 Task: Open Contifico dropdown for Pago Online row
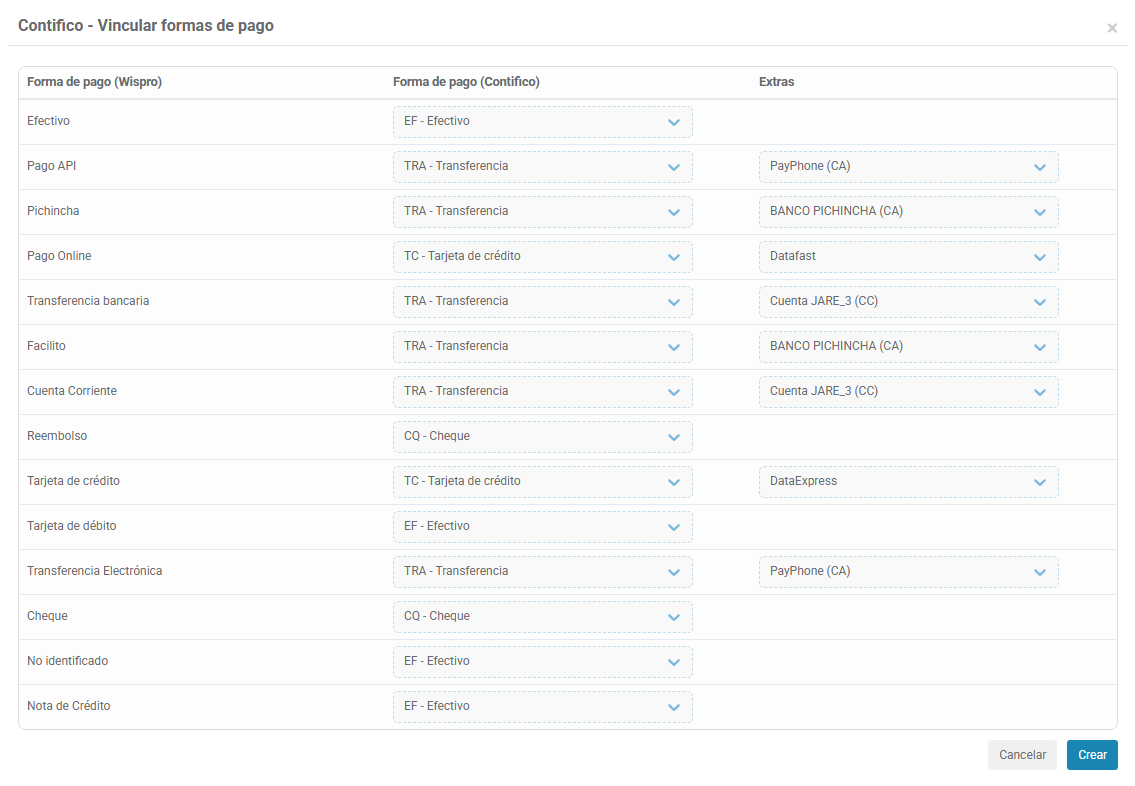pyautogui.click(x=543, y=256)
